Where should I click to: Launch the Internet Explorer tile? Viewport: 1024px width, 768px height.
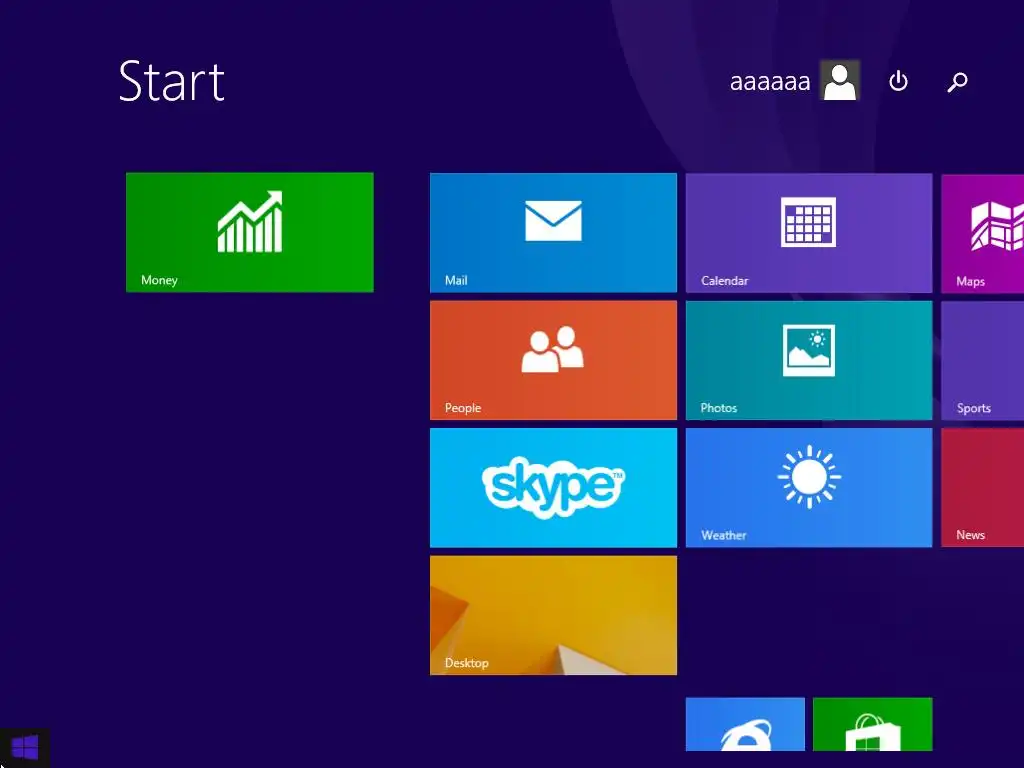(745, 724)
